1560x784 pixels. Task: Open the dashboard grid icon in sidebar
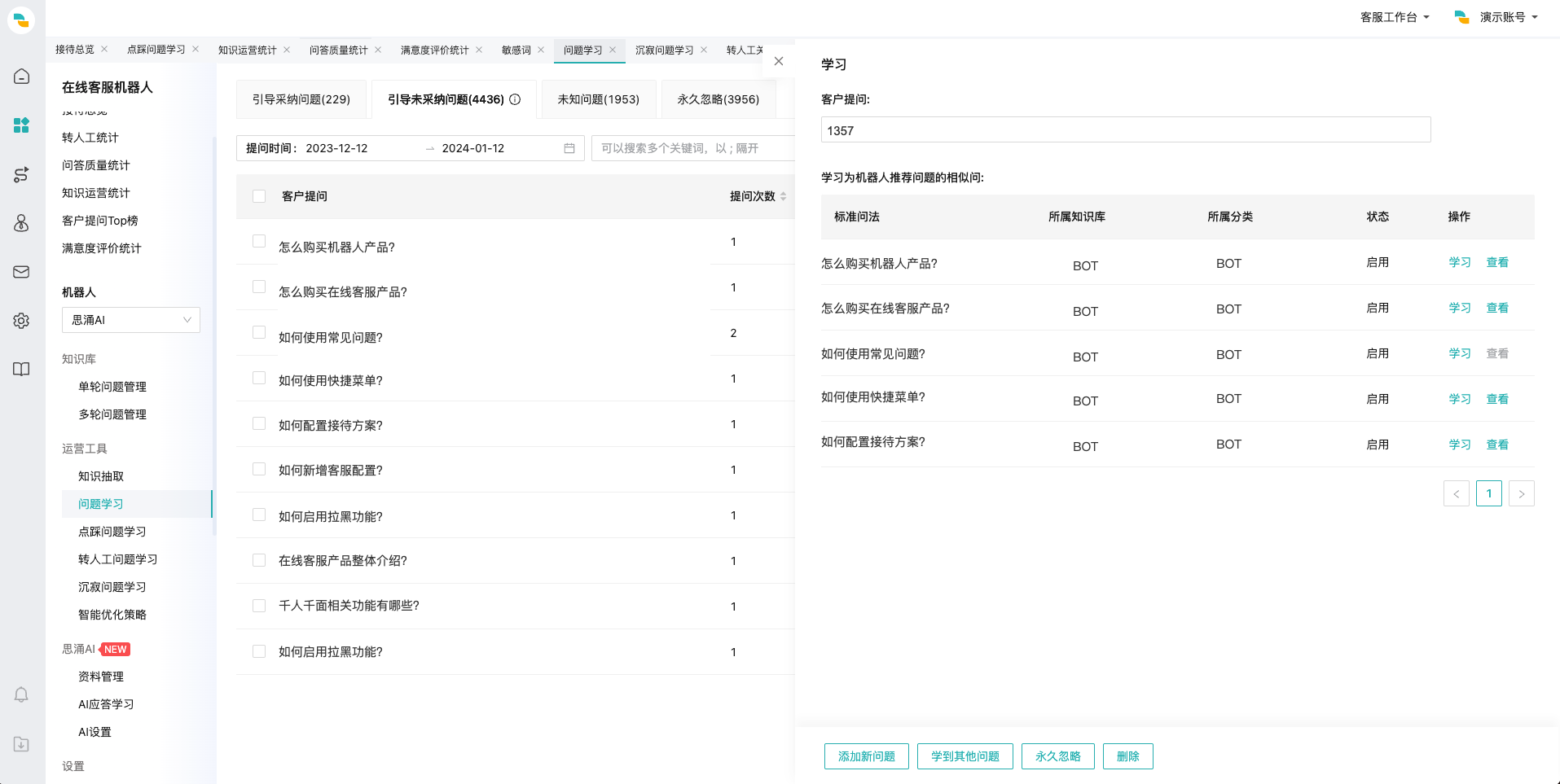pos(22,125)
